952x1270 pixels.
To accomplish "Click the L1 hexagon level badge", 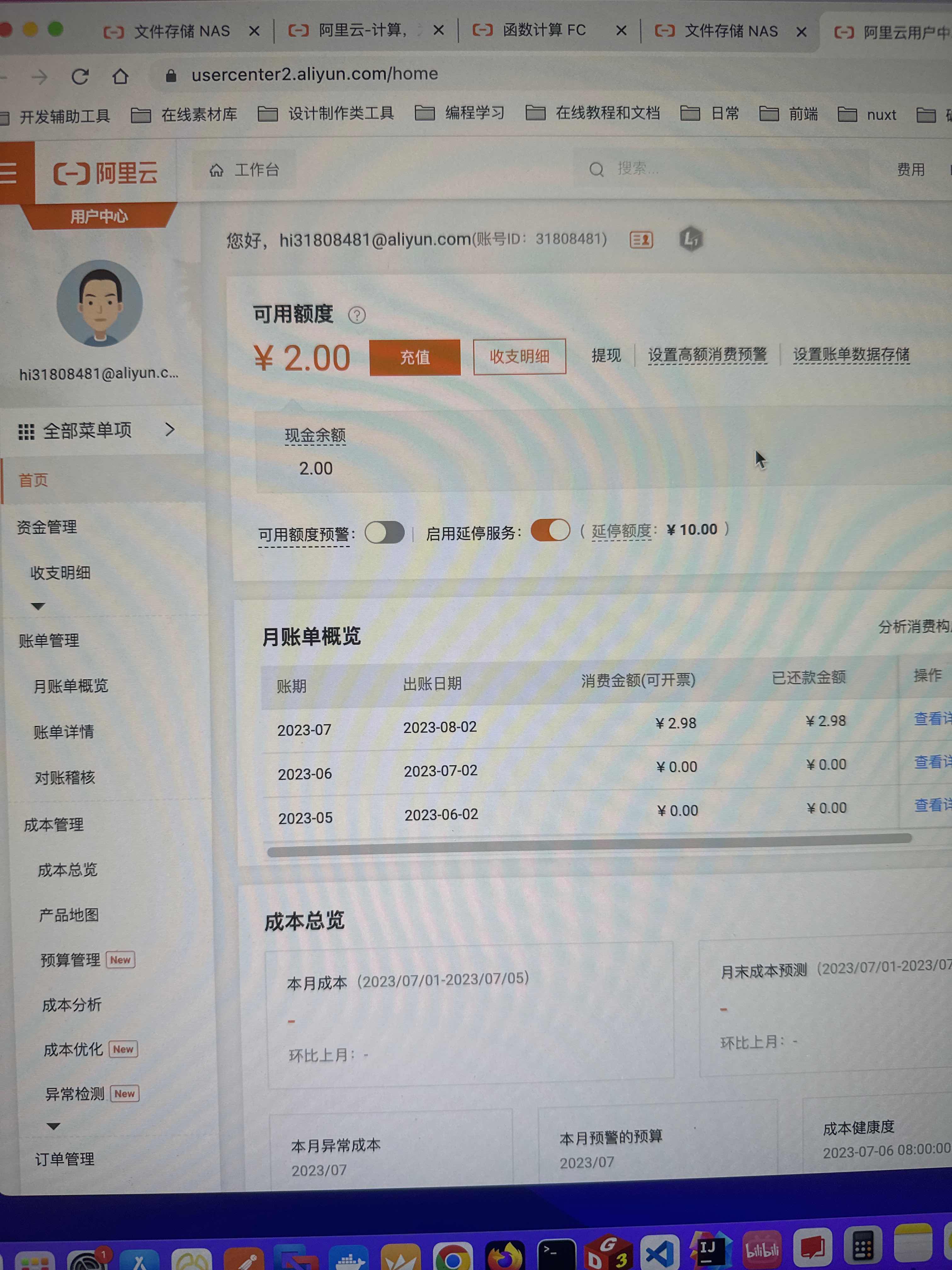I will pyautogui.click(x=691, y=239).
